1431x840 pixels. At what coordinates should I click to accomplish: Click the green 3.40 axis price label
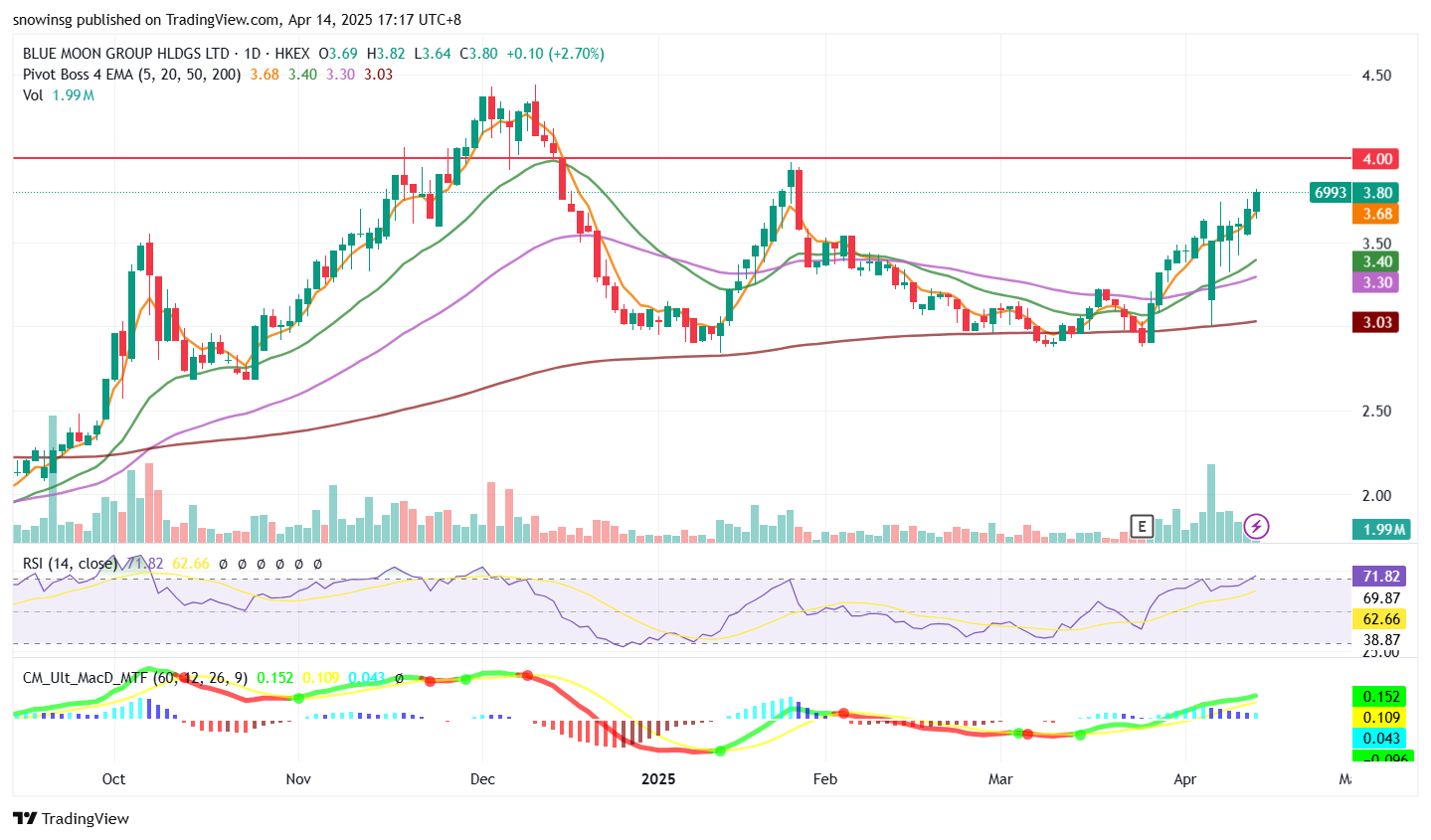pos(1376,261)
